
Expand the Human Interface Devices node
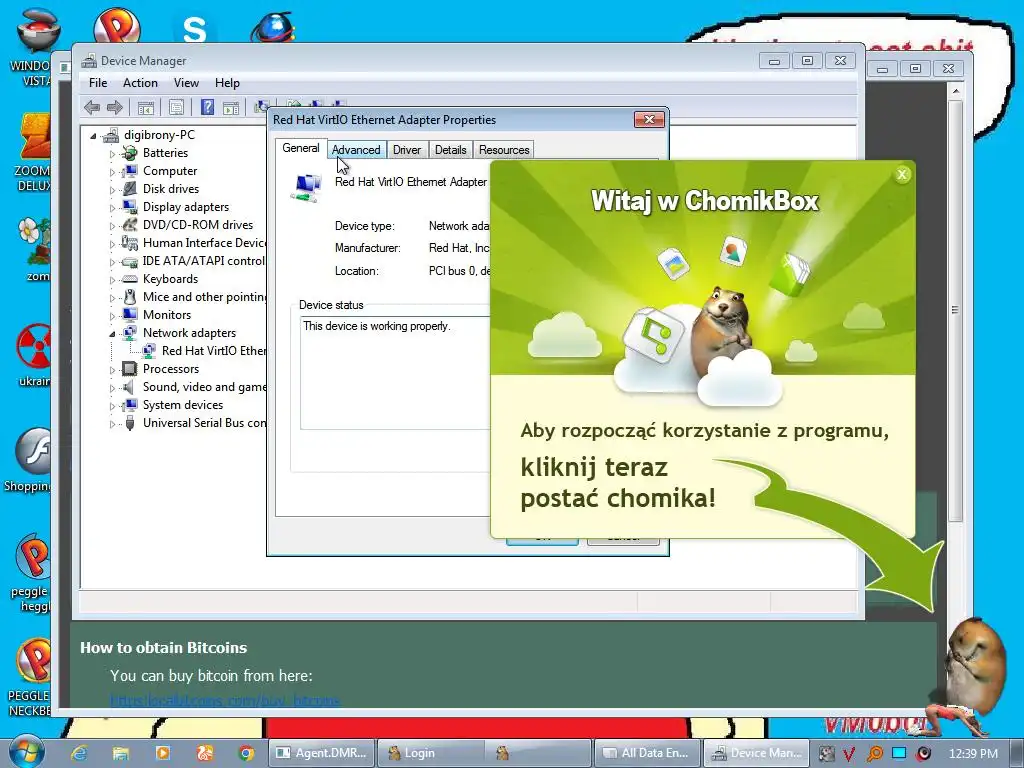(112, 244)
